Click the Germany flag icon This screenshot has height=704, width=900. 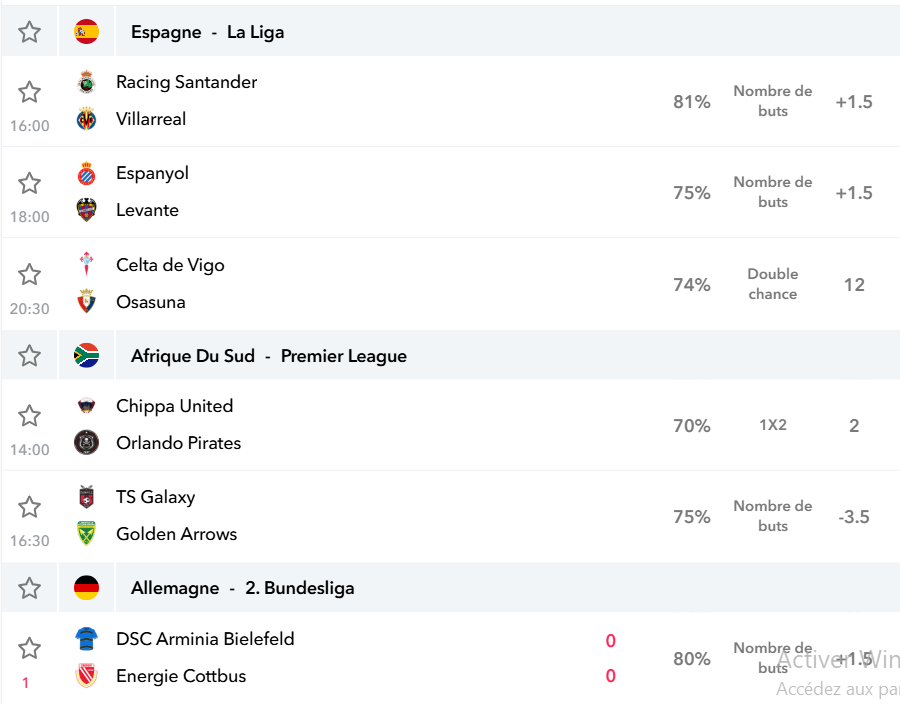(x=86, y=588)
